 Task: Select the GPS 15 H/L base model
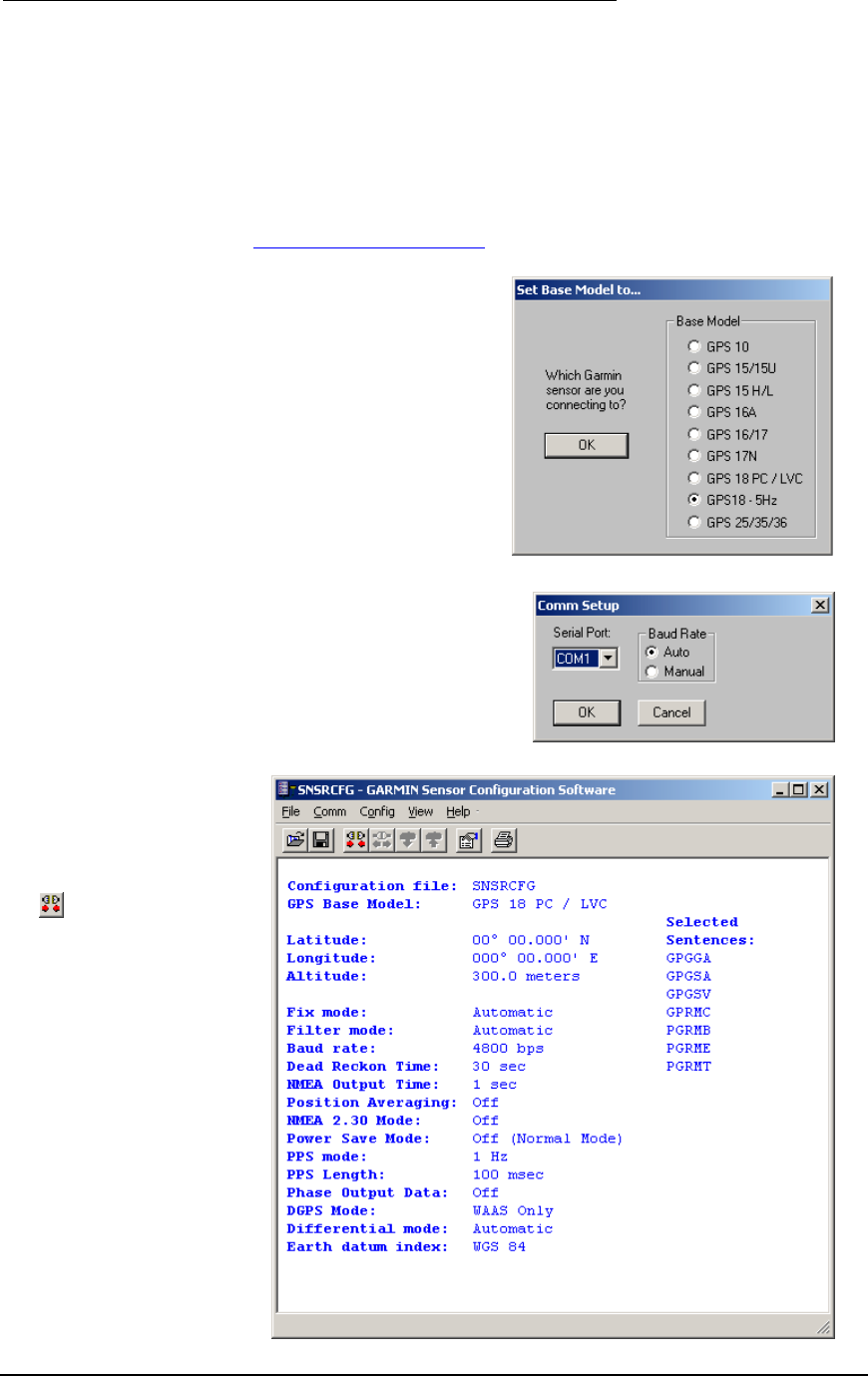[694, 390]
